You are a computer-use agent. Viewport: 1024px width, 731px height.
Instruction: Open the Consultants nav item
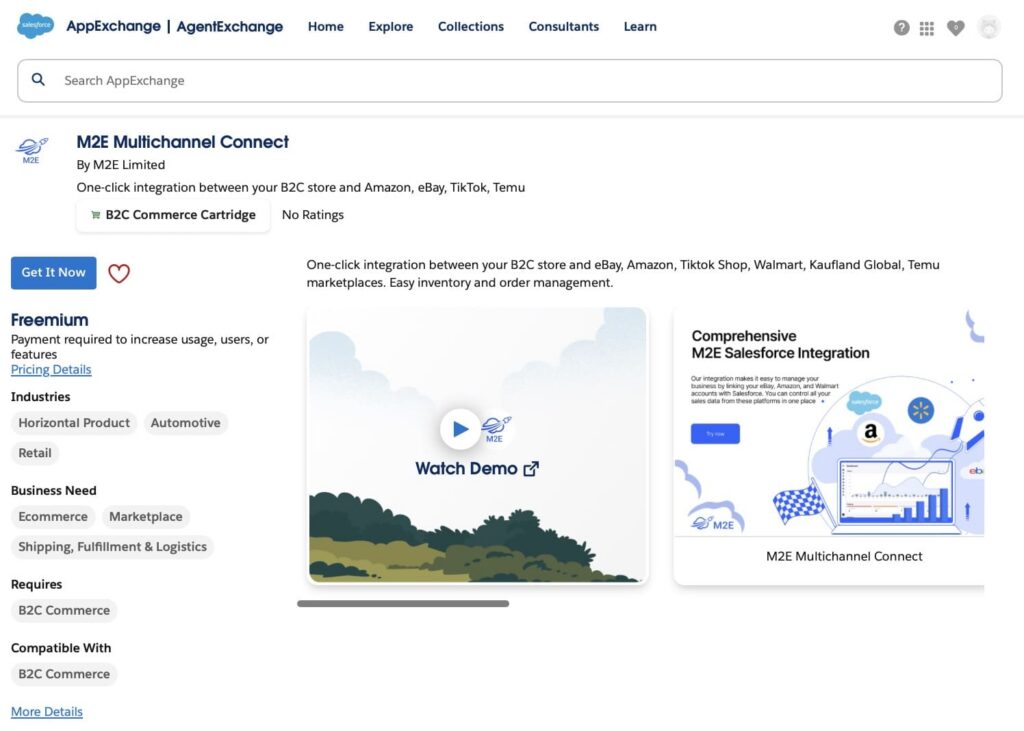click(563, 27)
